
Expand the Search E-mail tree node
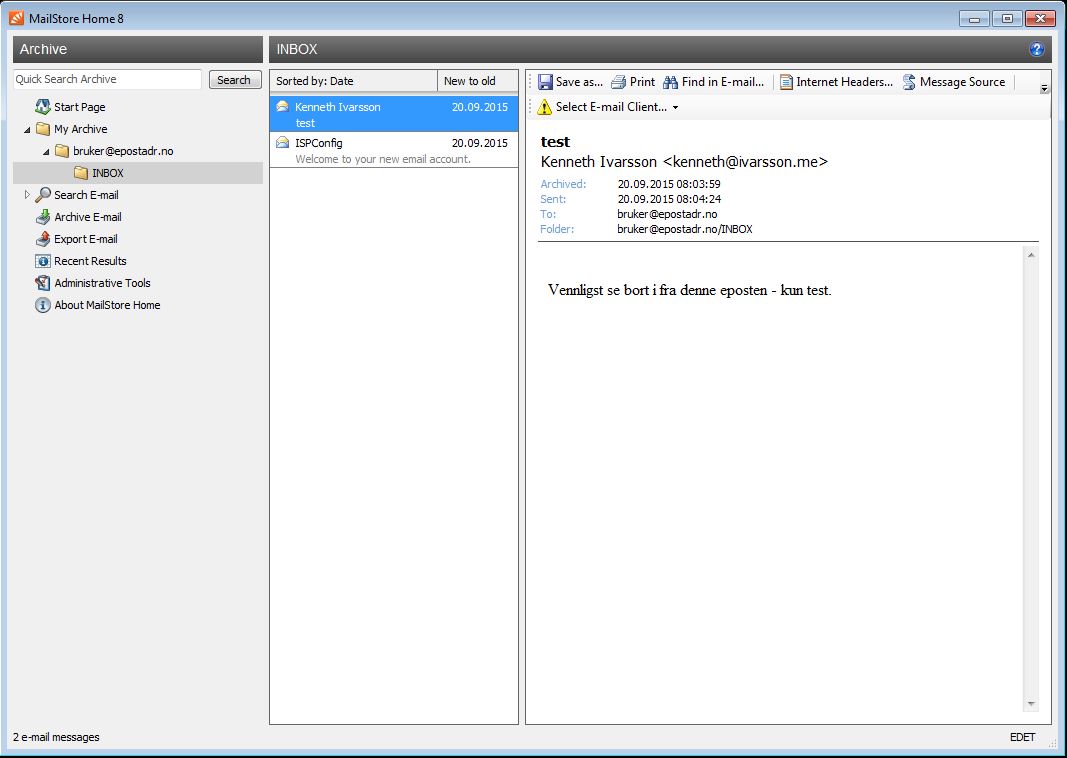27,195
